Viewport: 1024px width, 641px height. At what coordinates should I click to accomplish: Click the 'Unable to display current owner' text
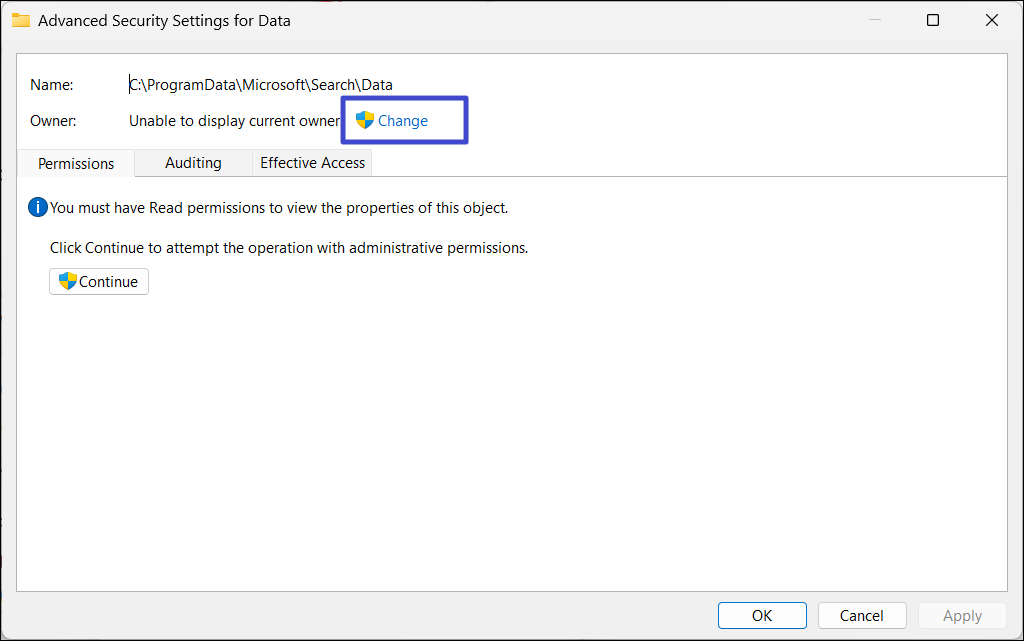(235, 121)
